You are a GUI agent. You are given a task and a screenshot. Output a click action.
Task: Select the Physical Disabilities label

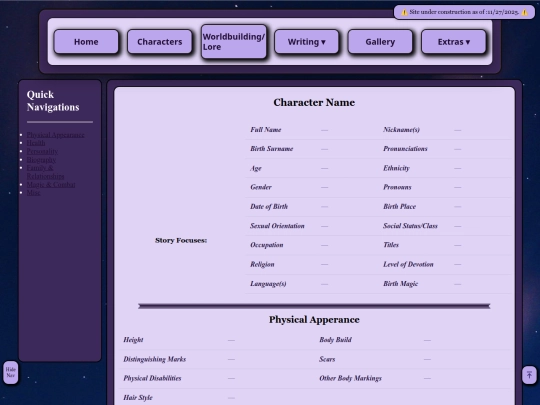tap(152, 378)
